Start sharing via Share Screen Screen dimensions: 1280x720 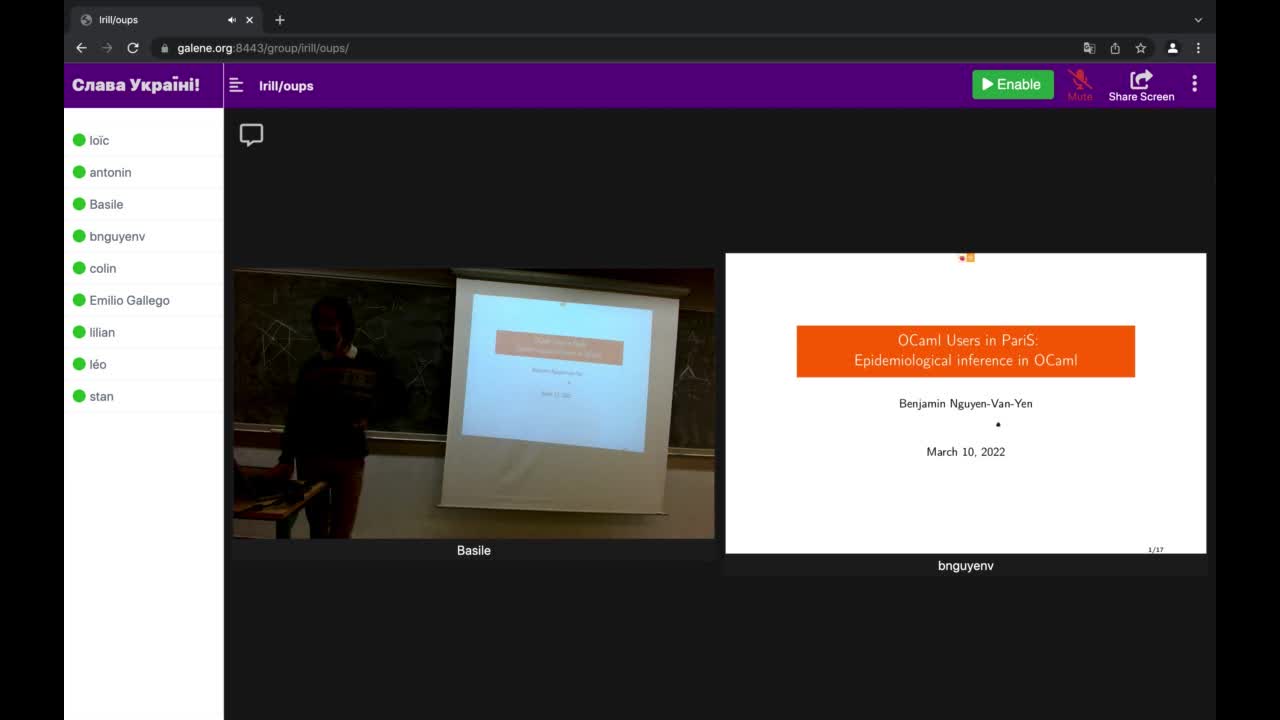(x=1141, y=85)
